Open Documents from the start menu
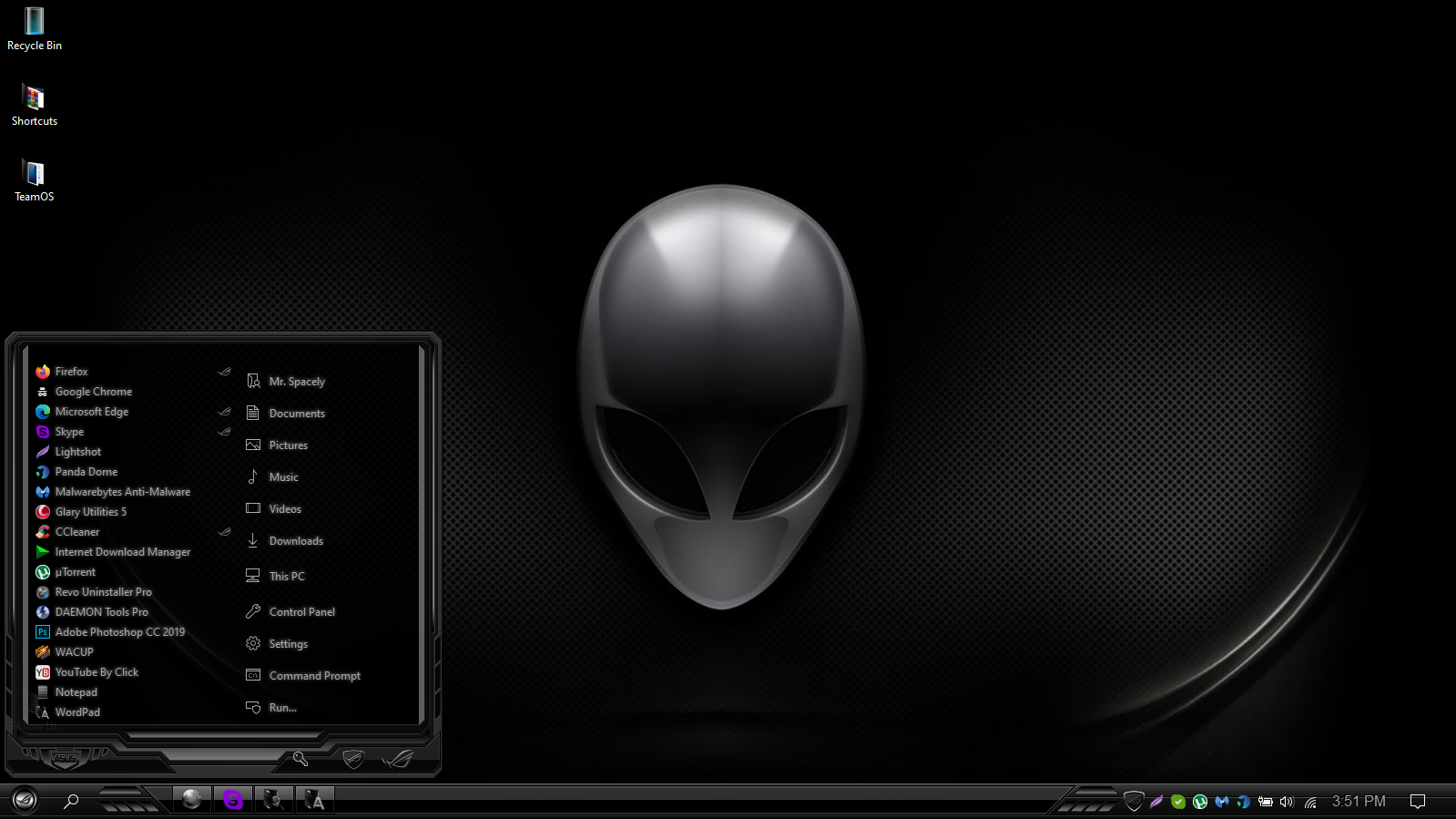 286,414
